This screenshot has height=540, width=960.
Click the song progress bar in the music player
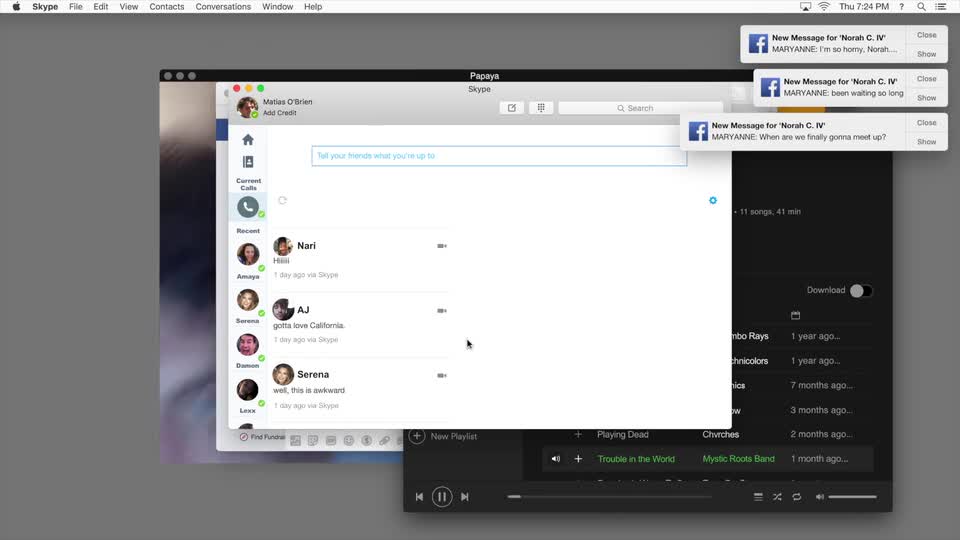(609, 497)
